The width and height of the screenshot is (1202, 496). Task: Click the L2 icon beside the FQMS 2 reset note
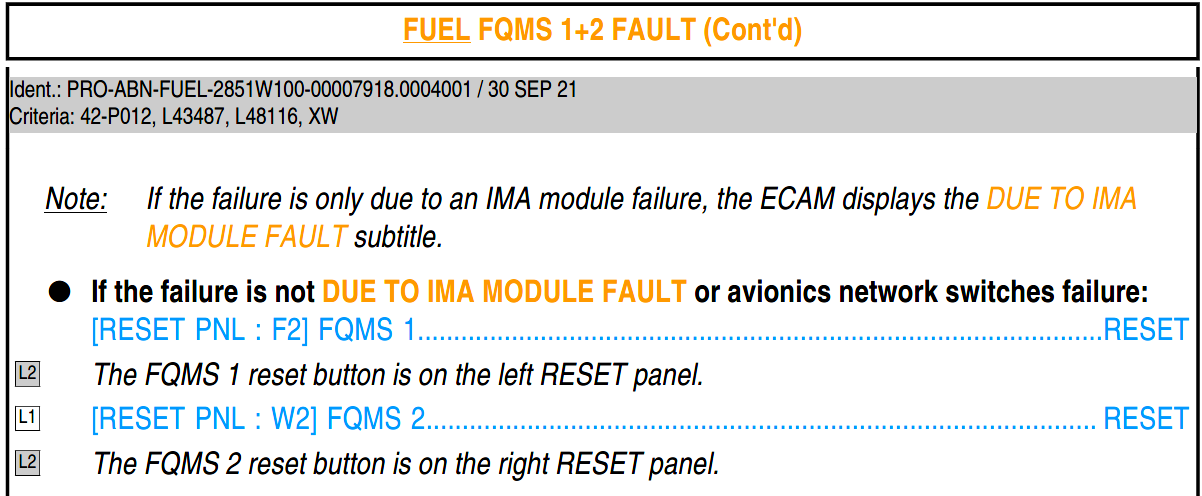(x=27, y=463)
